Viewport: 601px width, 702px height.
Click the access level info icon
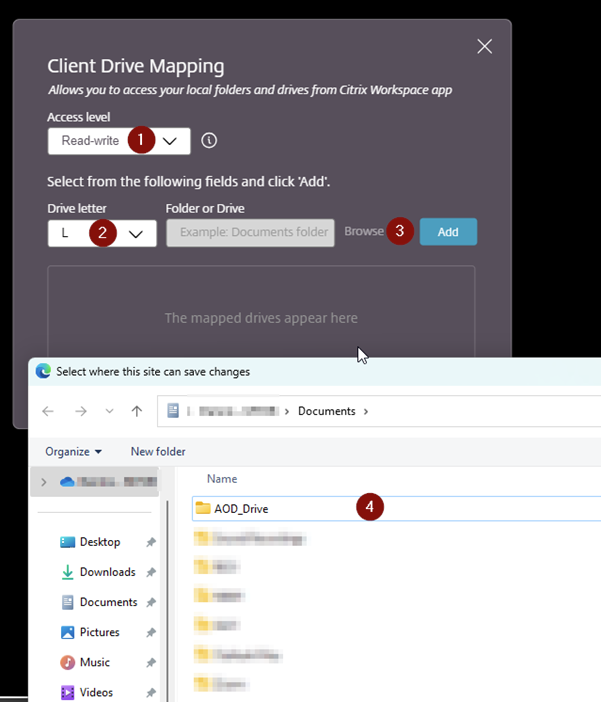click(209, 141)
